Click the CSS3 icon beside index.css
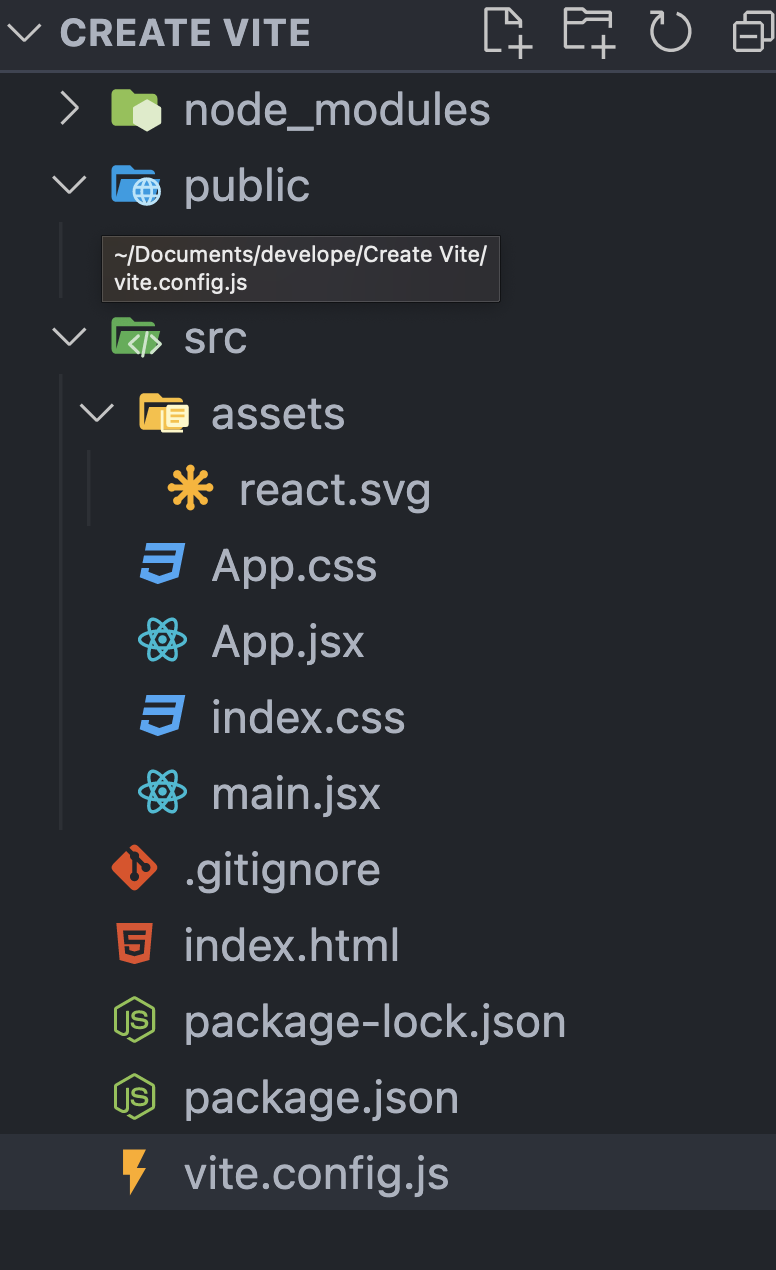Screen dimensions: 776x1270 pos(162,717)
